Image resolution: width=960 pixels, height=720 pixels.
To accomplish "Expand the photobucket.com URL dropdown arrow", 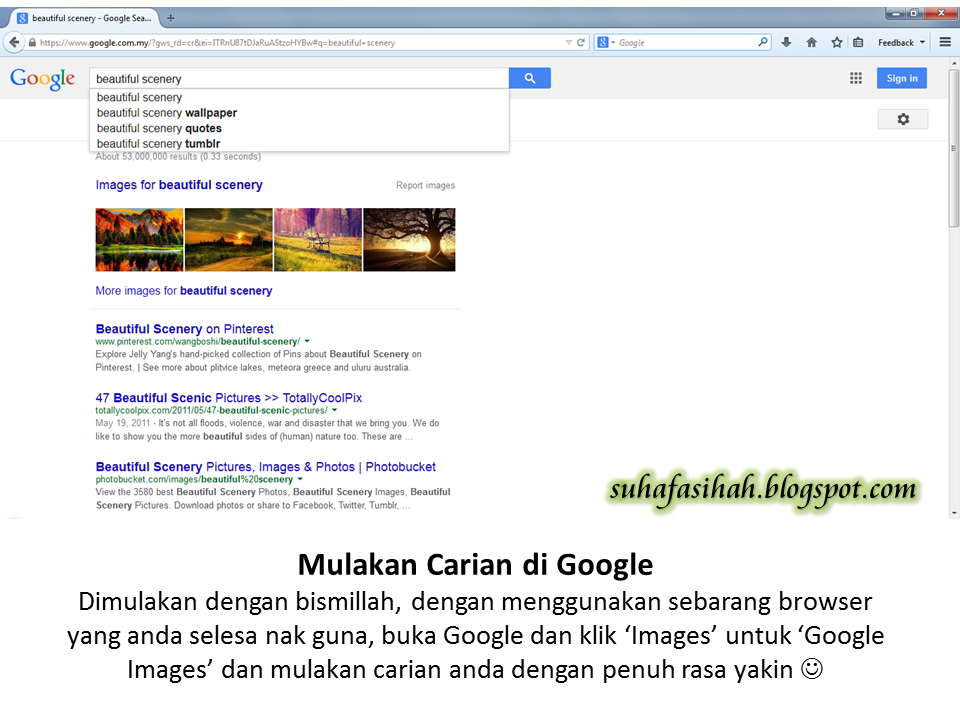I will (x=300, y=479).
